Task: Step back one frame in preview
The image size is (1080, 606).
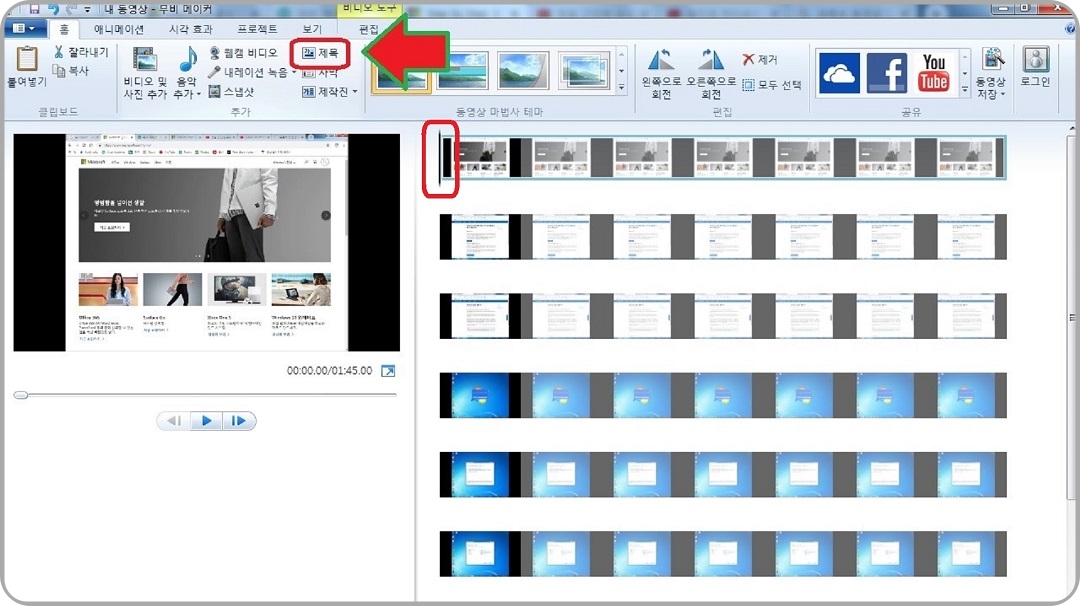Action: (174, 421)
